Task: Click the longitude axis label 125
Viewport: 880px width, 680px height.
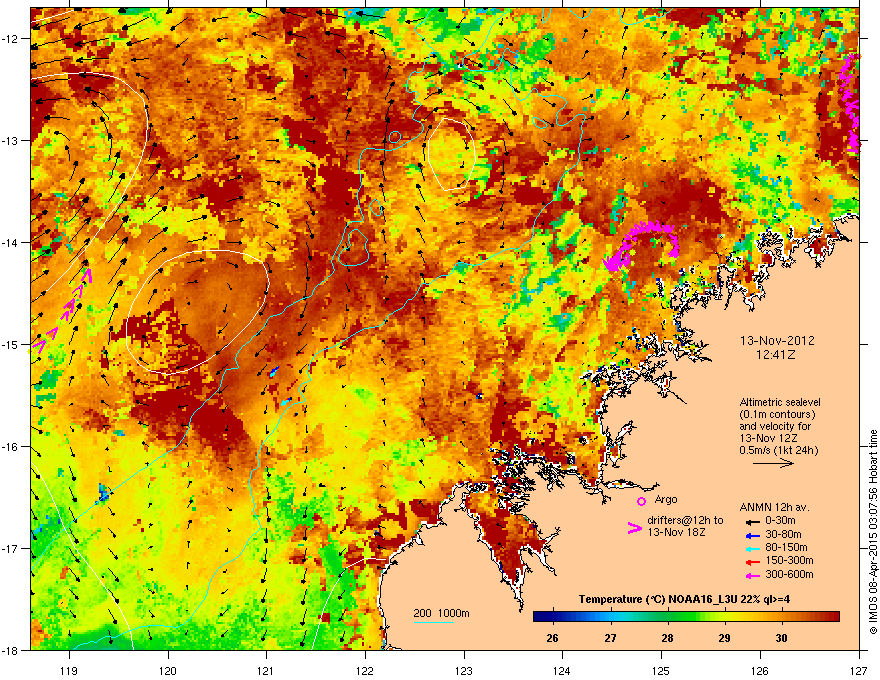Action: [661, 670]
